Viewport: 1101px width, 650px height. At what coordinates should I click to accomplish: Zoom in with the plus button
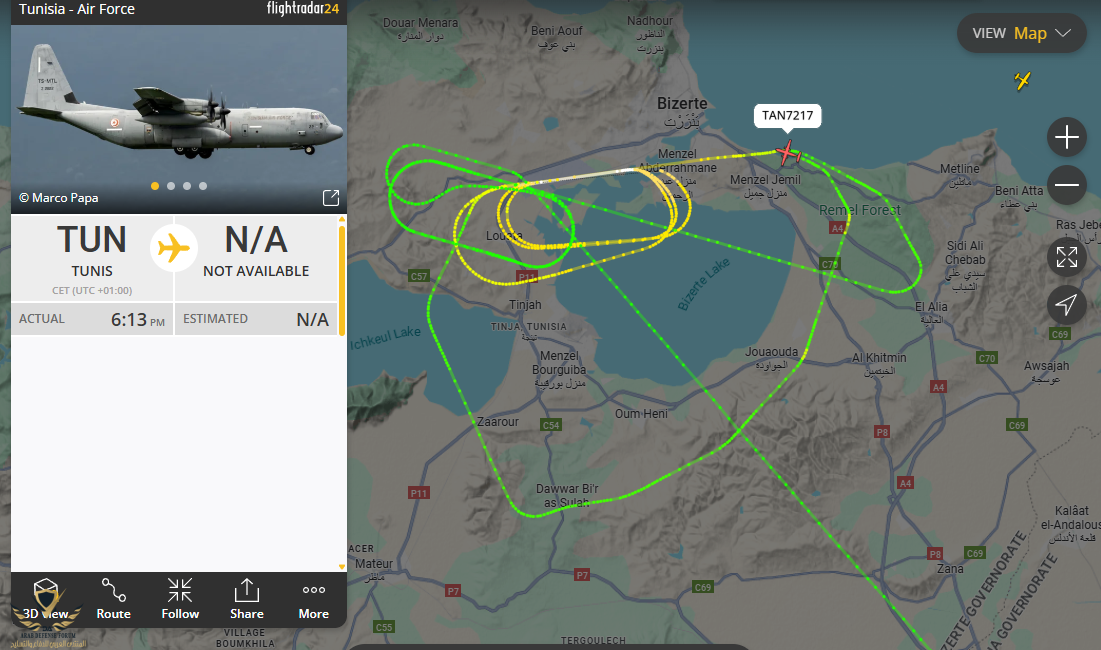[x=1067, y=137]
